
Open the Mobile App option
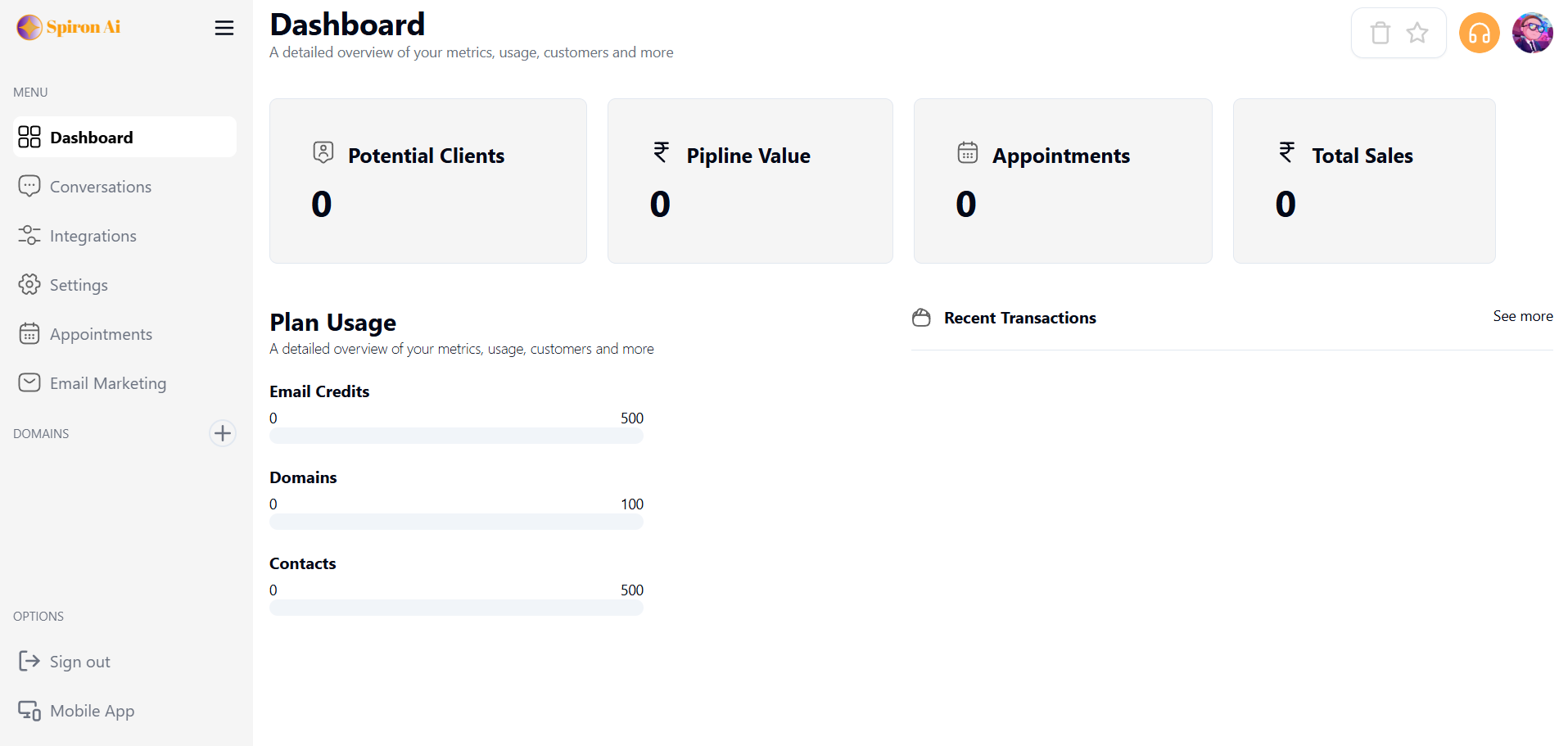coord(92,711)
